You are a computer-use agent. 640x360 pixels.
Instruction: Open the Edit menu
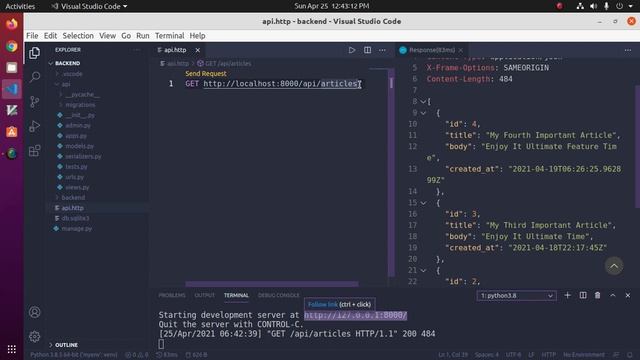tap(50, 36)
